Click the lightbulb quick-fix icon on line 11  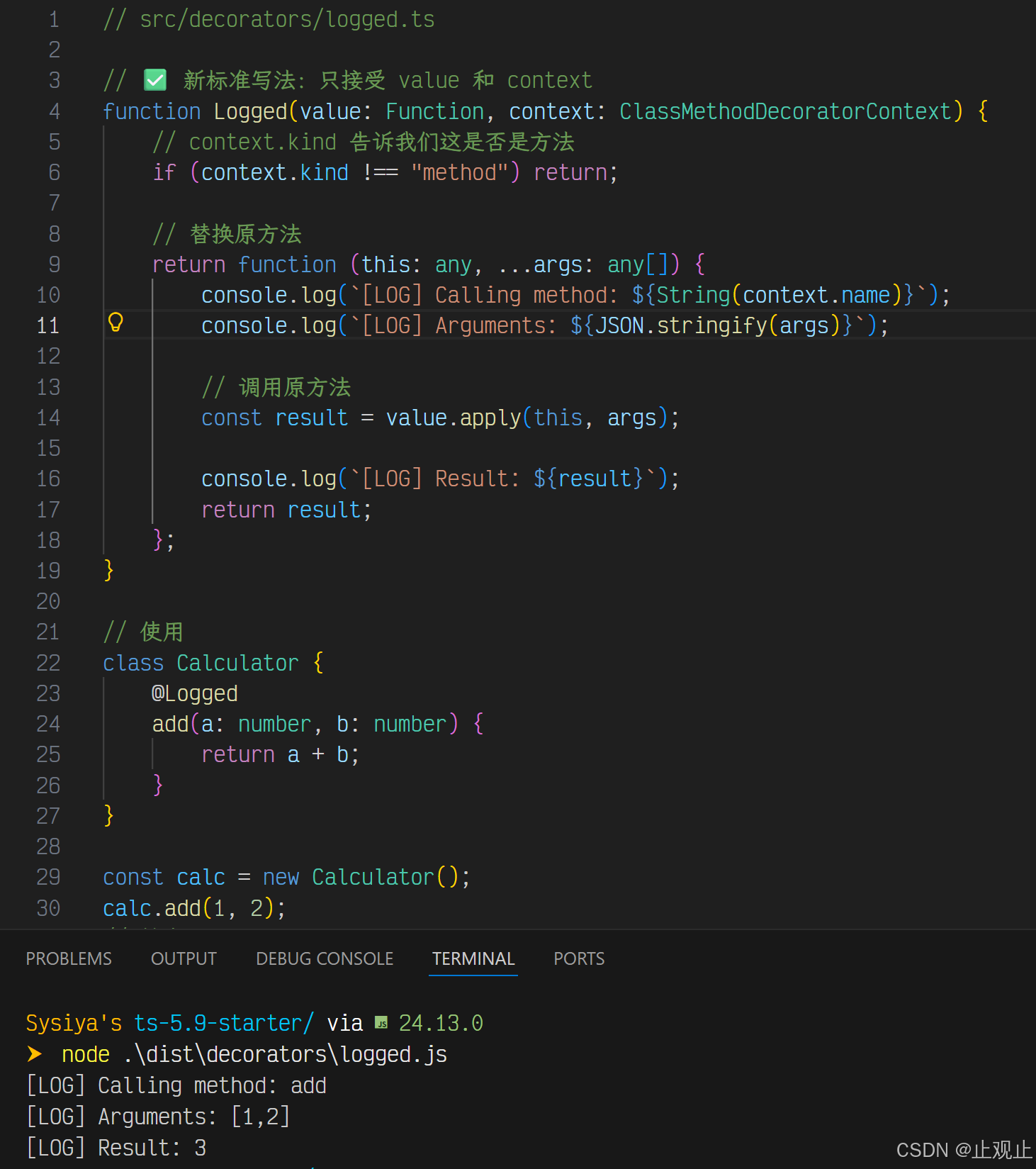(x=116, y=323)
